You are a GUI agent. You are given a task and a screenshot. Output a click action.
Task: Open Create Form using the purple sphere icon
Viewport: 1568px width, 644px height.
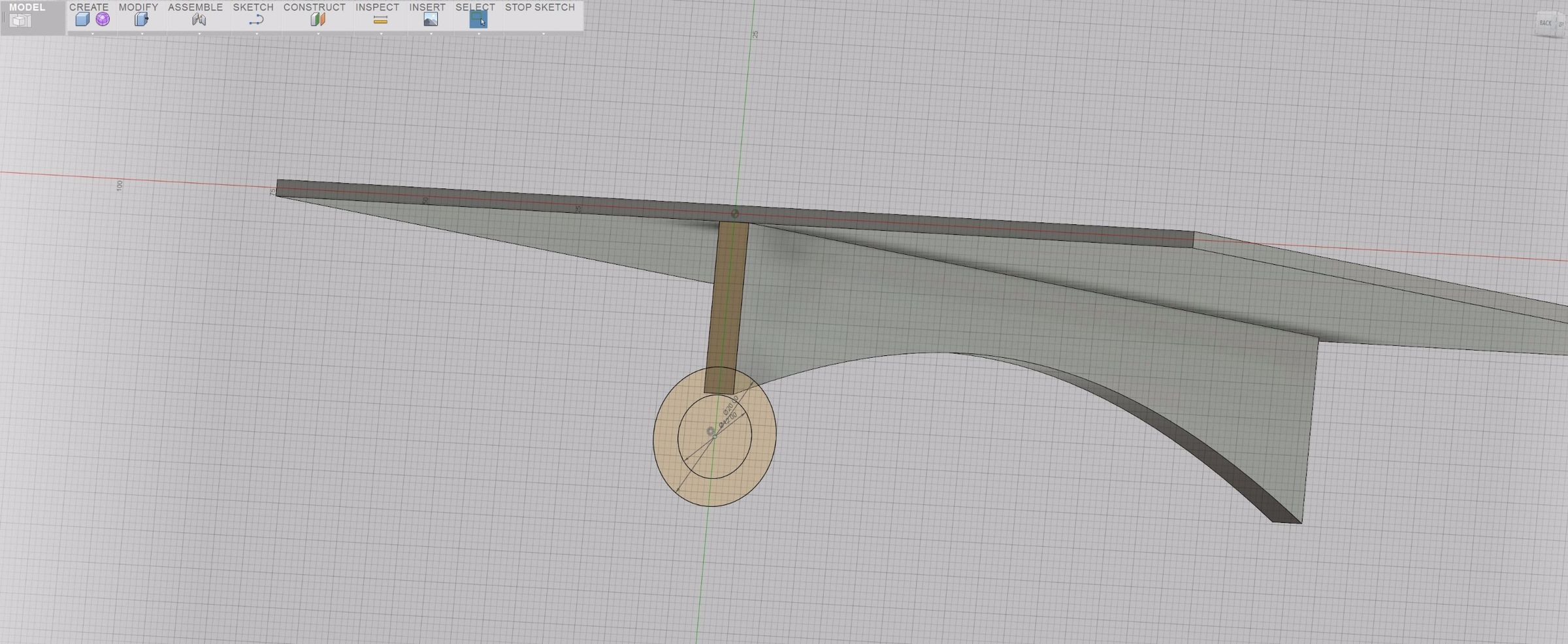click(102, 20)
